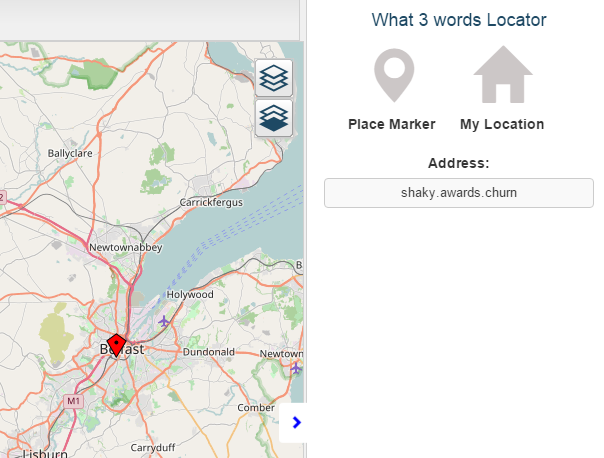604x458 pixels.
Task: Open the base layers filled-stack icon
Action: coord(273,118)
